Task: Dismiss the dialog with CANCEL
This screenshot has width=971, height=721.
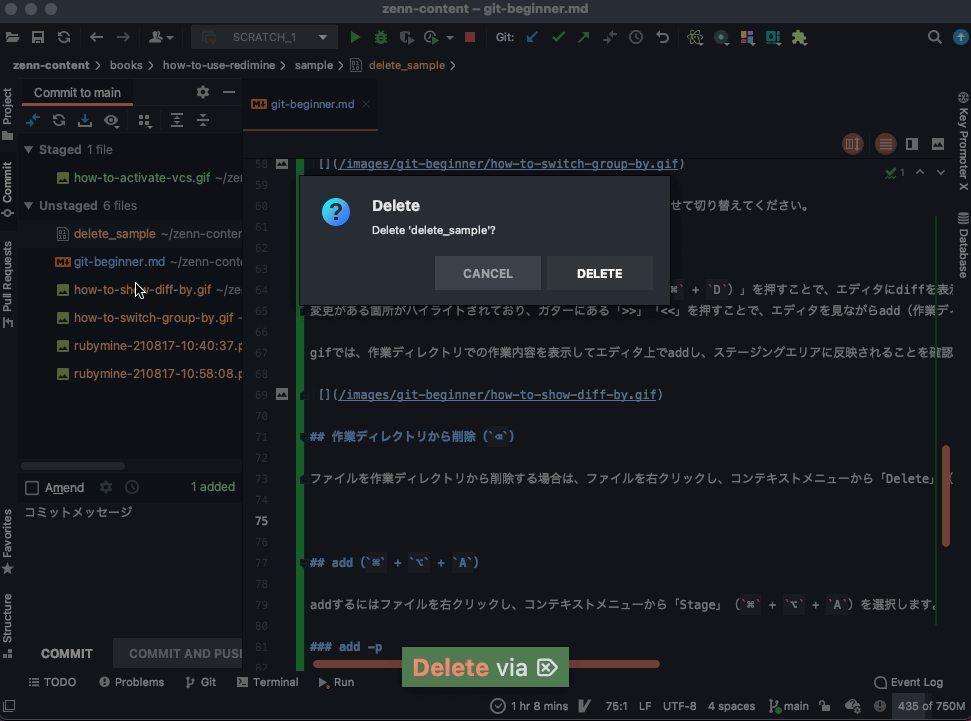Action: click(x=487, y=272)
